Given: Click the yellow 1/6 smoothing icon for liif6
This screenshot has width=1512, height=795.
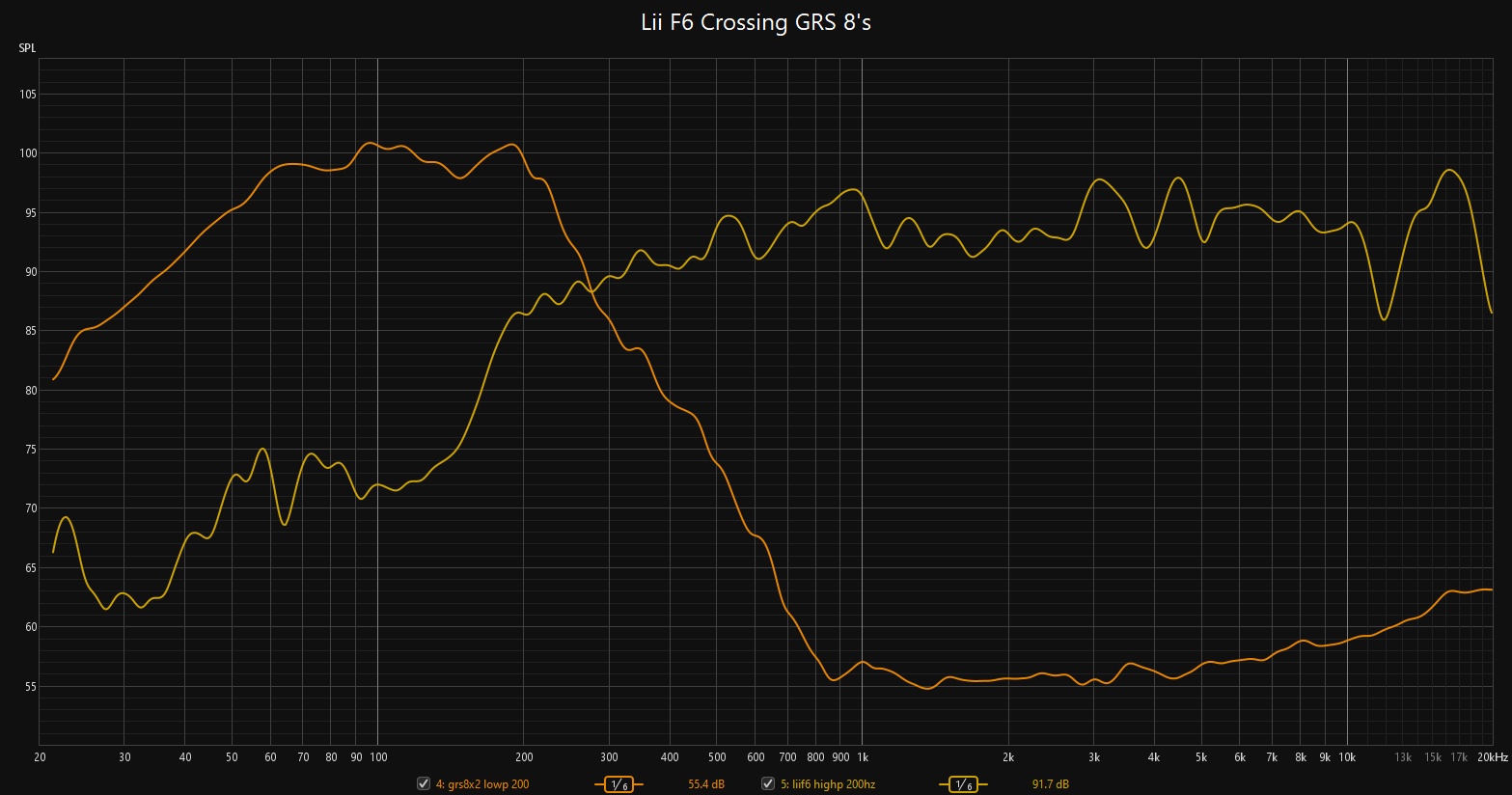Looking at the screenshot, I should coord(963,784).
